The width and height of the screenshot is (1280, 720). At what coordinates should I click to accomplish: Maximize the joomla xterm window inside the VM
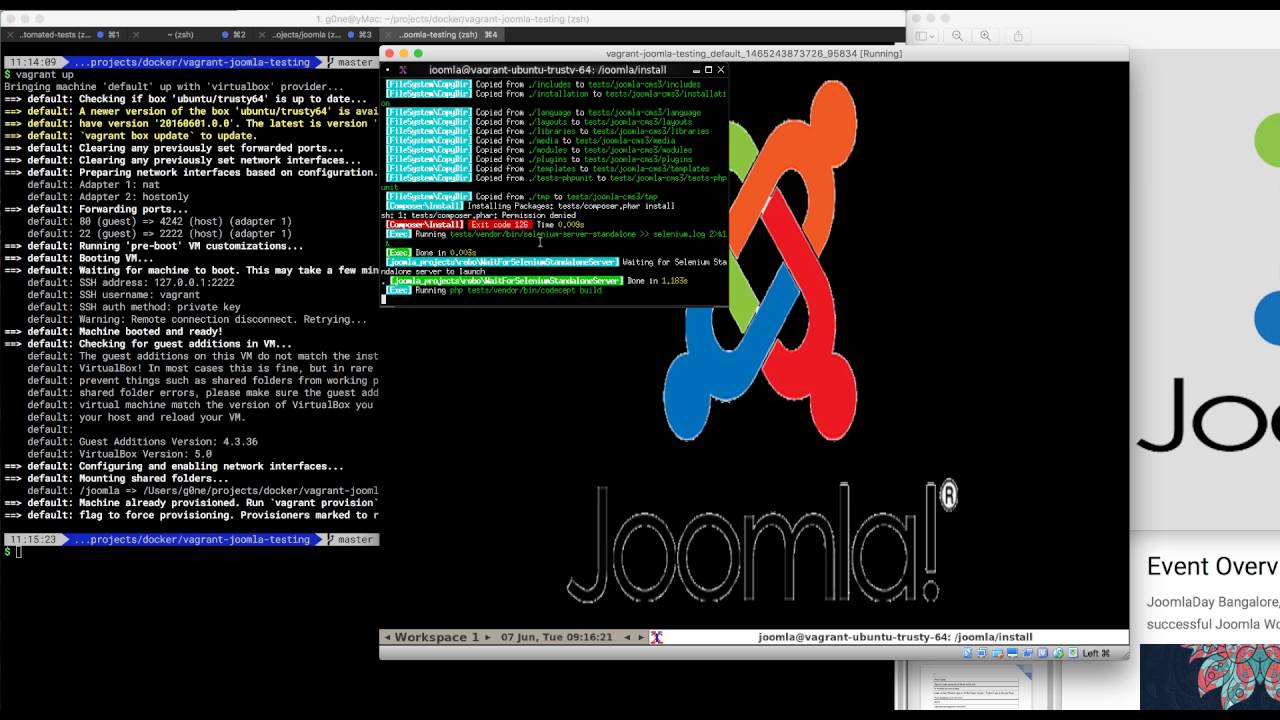point(708,70)
